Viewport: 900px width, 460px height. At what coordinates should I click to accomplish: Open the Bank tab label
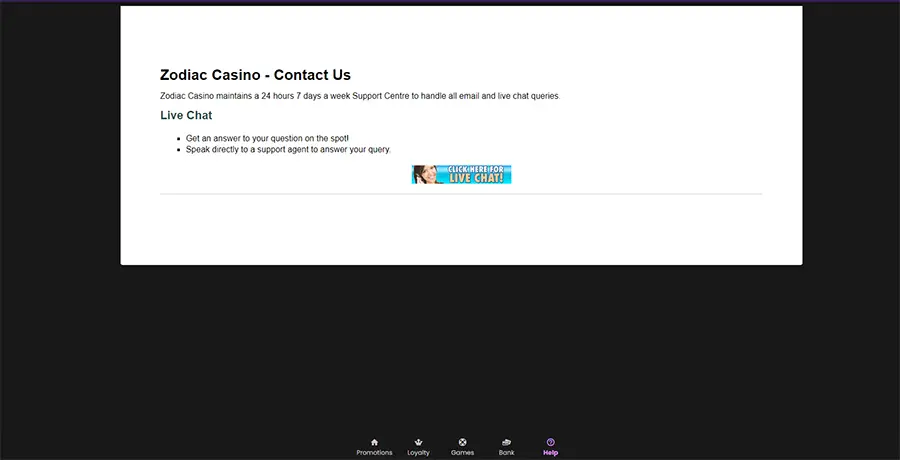pos(506,453)
